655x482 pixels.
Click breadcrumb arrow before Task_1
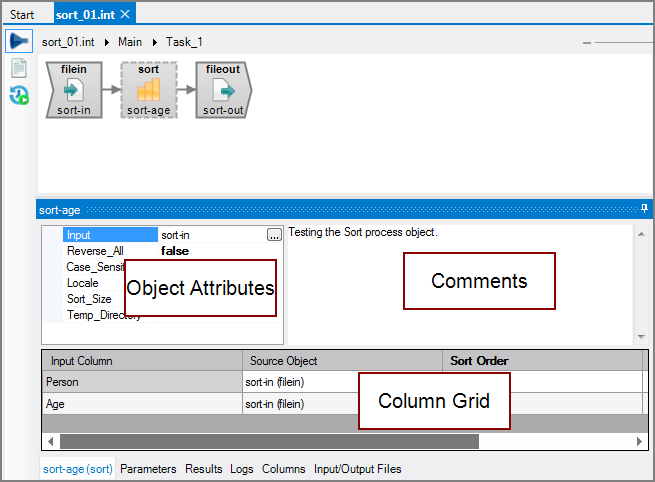[156, 42]
